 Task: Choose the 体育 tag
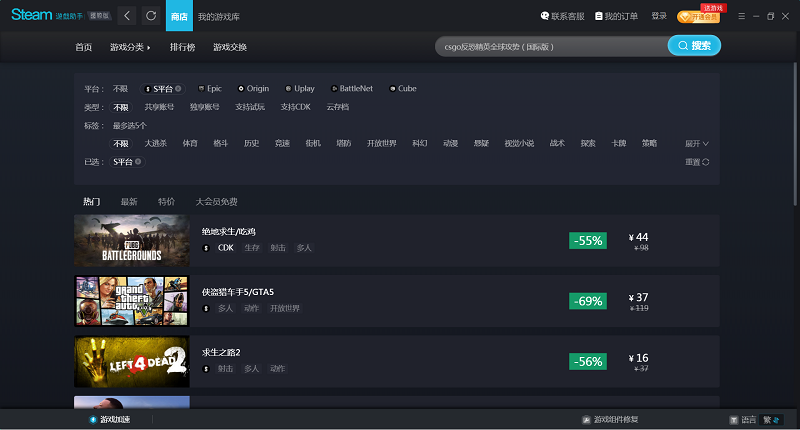(x=190, y=144)
